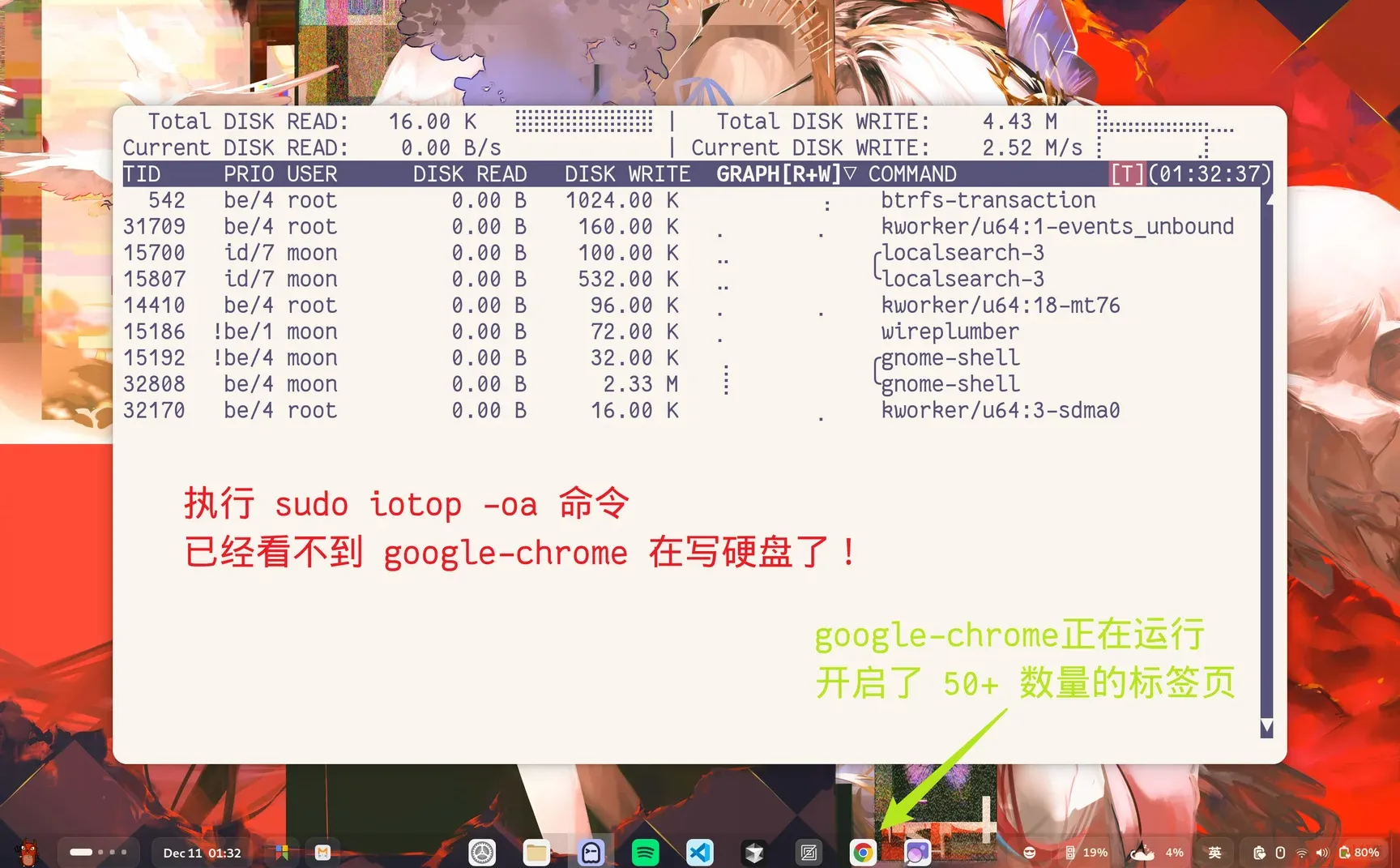Switch the 英 input method indicator
The height and width of the screenshot is (868, 1400).
click(x=1215, y=852)
